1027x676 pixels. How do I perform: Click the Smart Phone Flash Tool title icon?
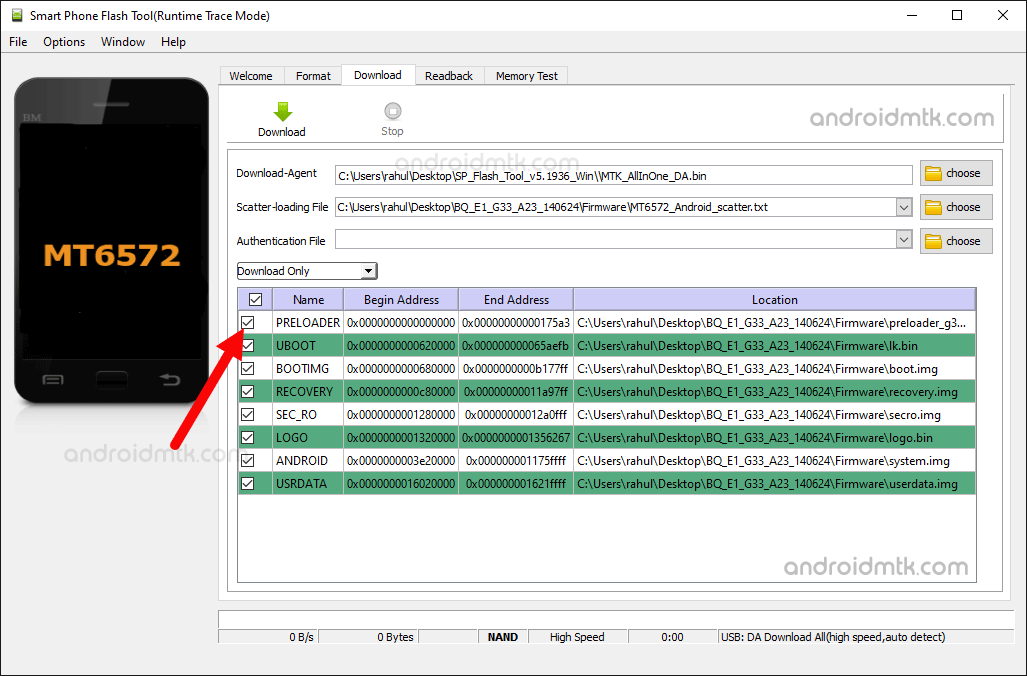pos(16,15)
